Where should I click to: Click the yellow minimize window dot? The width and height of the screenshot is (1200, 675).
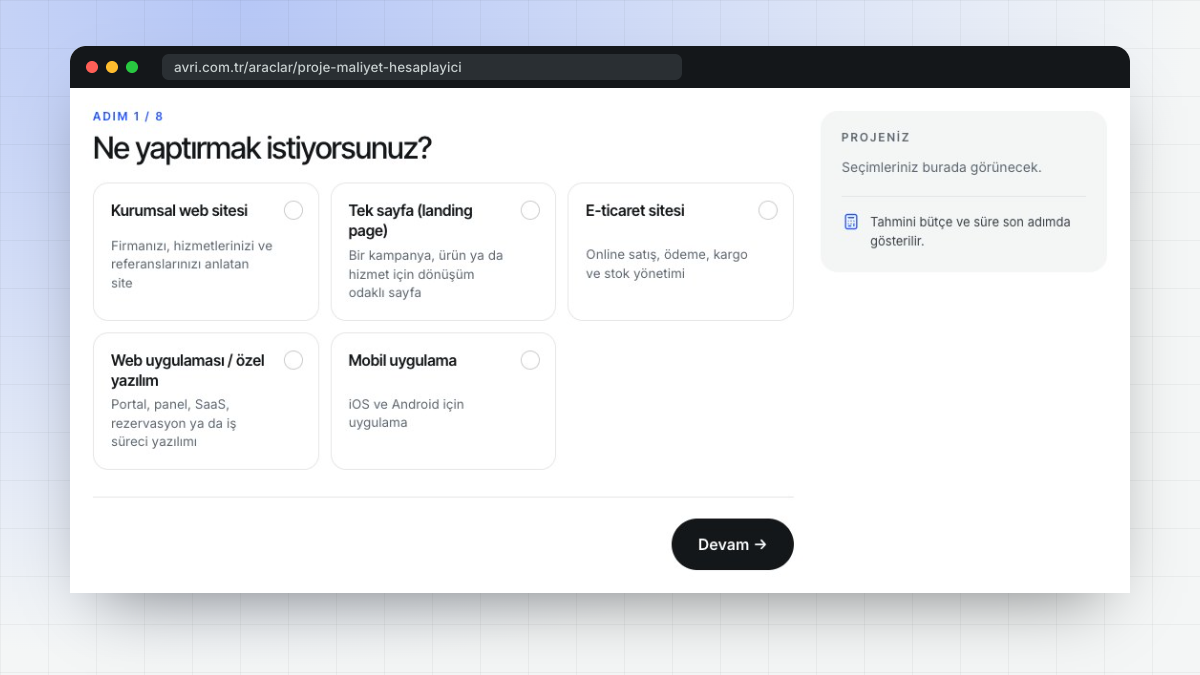(112, 67)
